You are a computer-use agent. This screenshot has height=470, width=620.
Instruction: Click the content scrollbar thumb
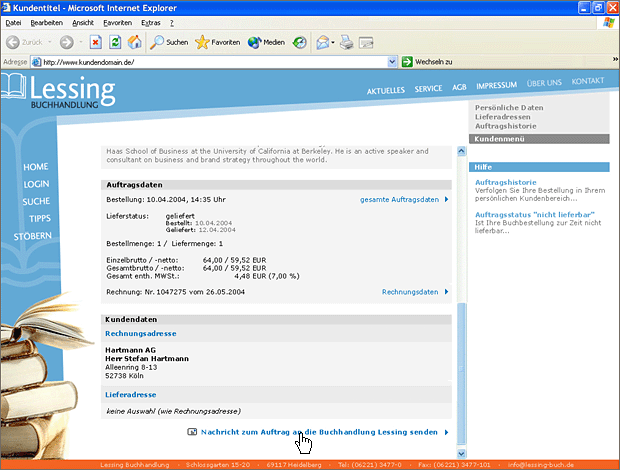[461, 374]
